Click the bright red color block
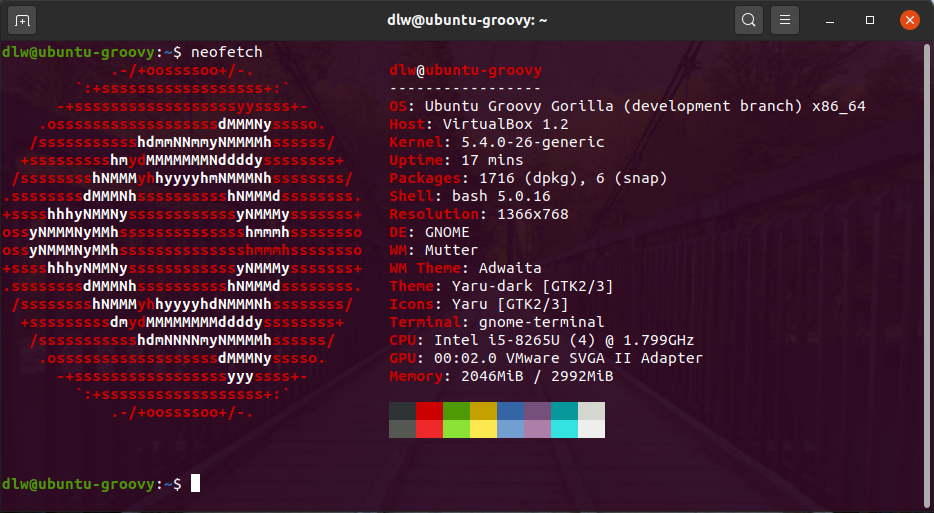Viewport: 934px width, 513px height. (429, 429)
